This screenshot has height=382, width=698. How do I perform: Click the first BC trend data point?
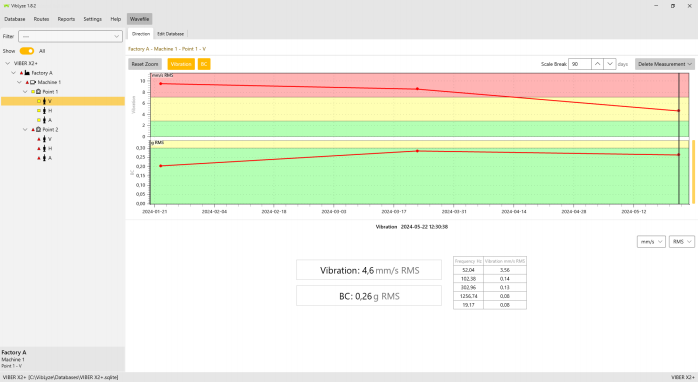(x=161, y=166)
